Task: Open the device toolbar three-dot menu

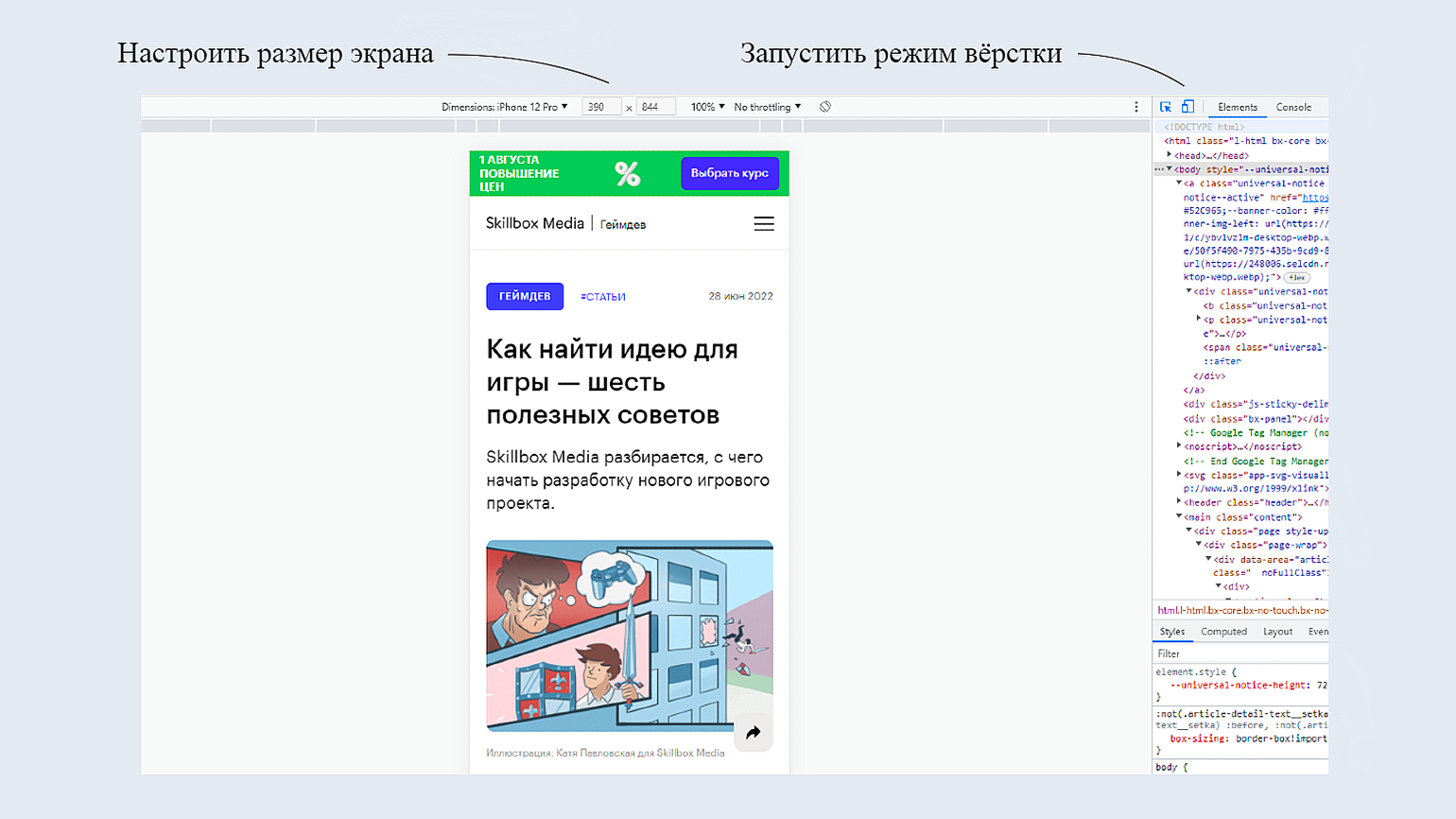Action: [x=1136, y=107]
